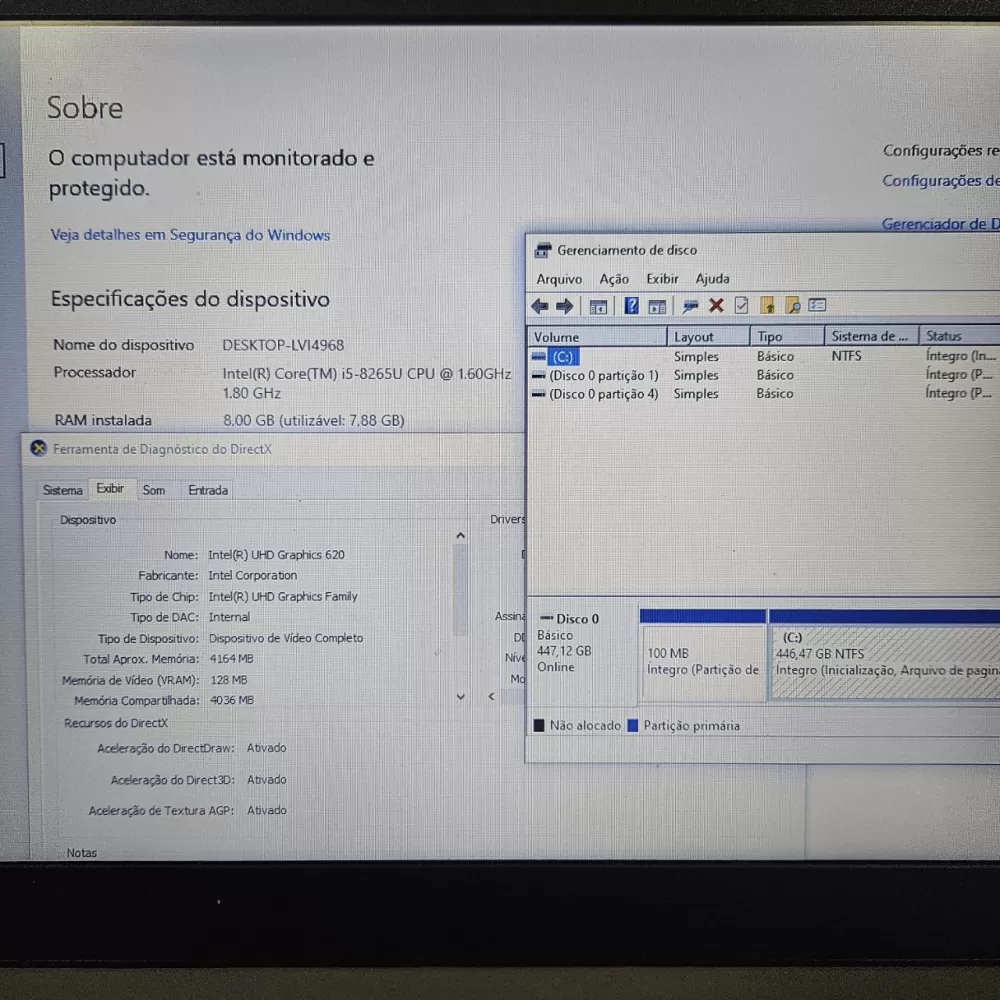Select the (C:) 446,47 GB NTFS partition block
1000x1000 pixels.
[x=885, y=663]
